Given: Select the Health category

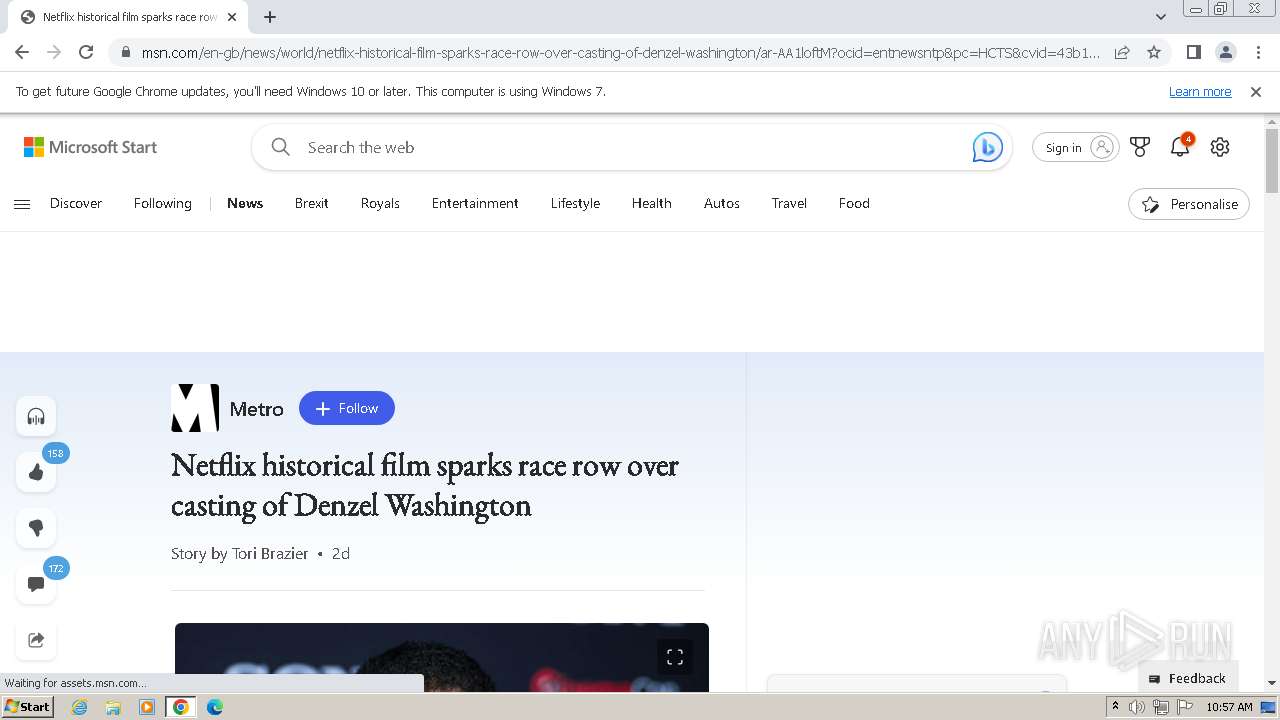Looking at the screenshot, I should (651, 203).
